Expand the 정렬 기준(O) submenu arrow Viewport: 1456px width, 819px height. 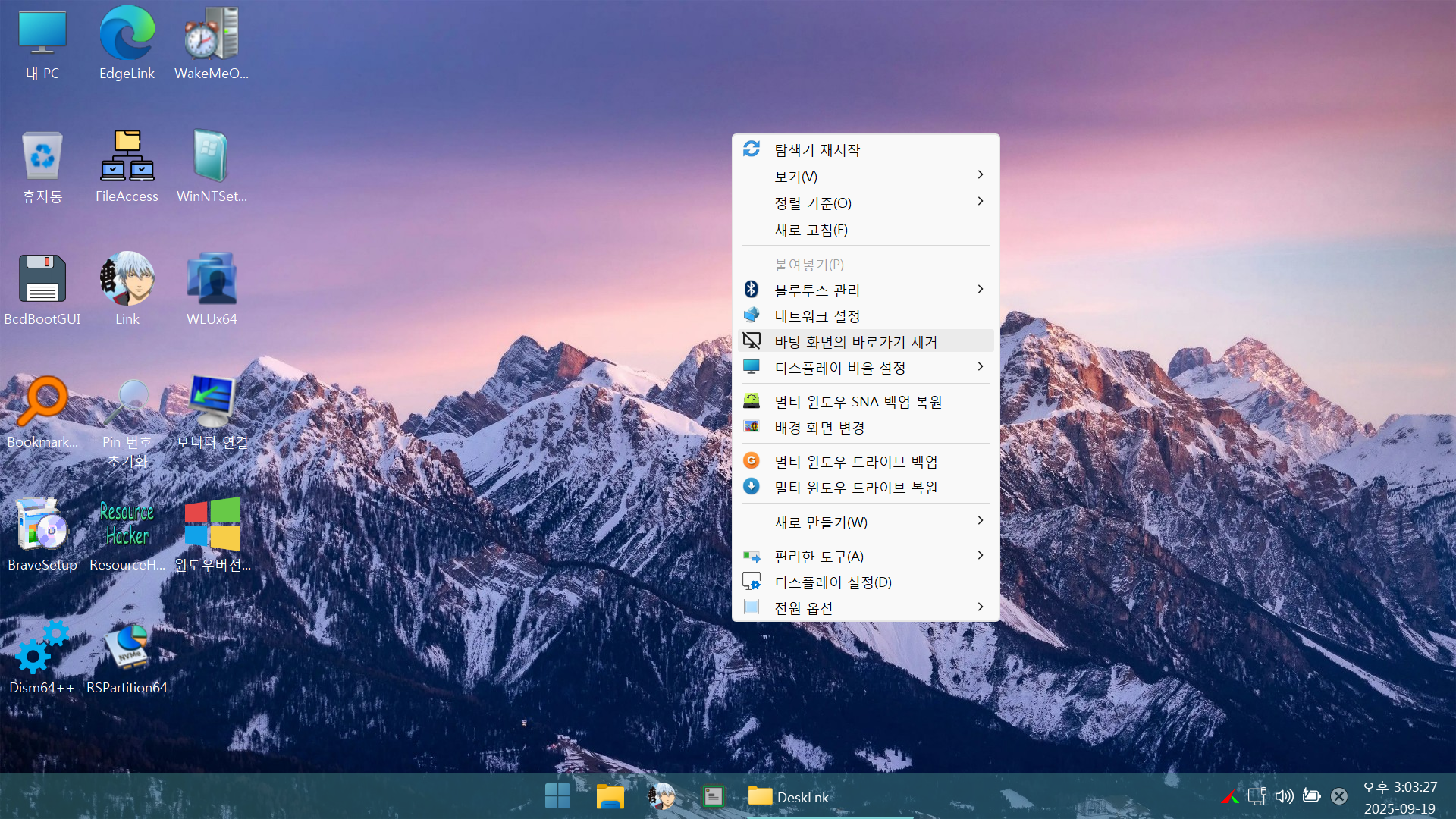tap(980, 202)
